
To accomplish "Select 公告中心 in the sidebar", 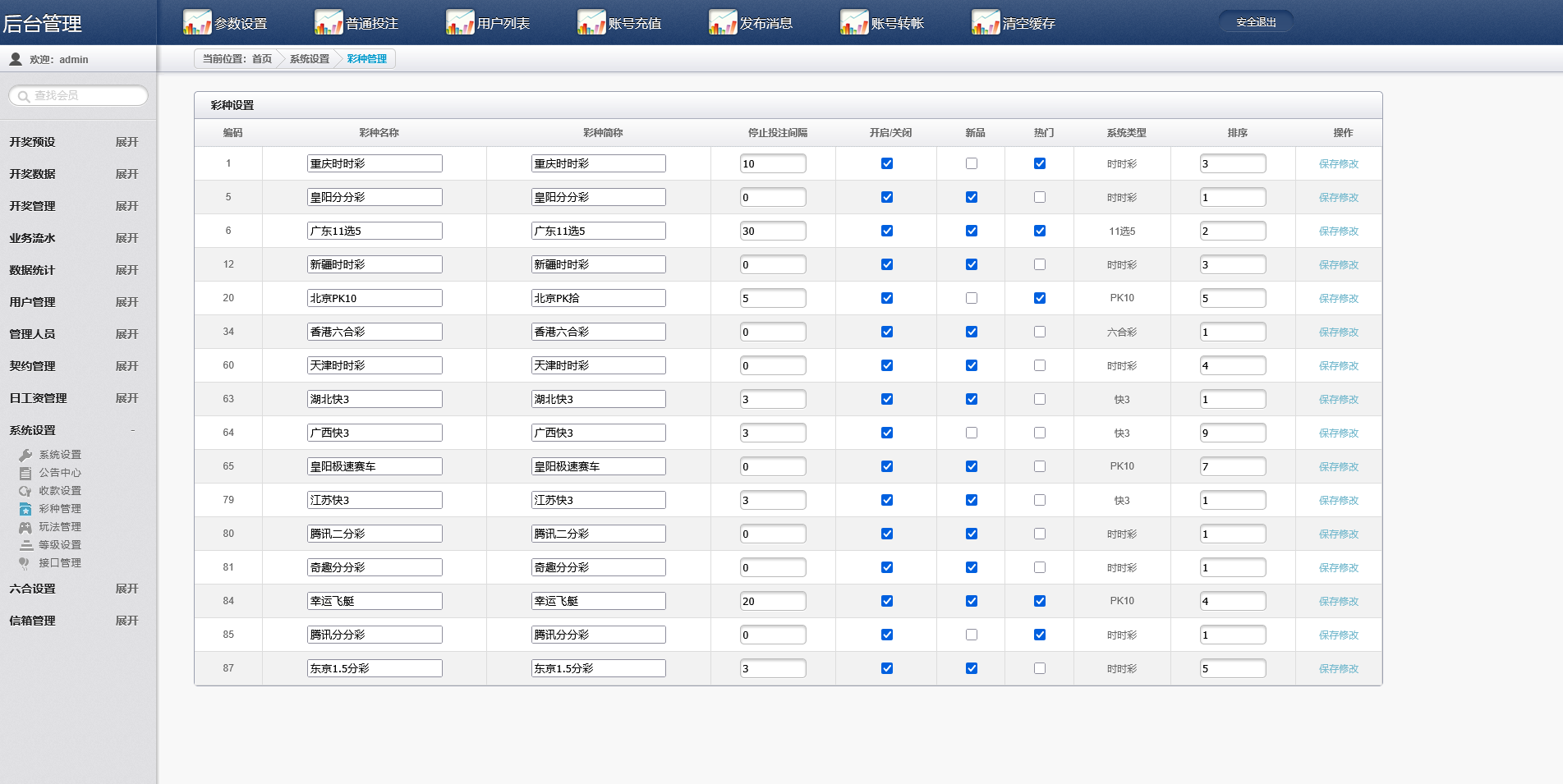I will click(x=60, y=473).
